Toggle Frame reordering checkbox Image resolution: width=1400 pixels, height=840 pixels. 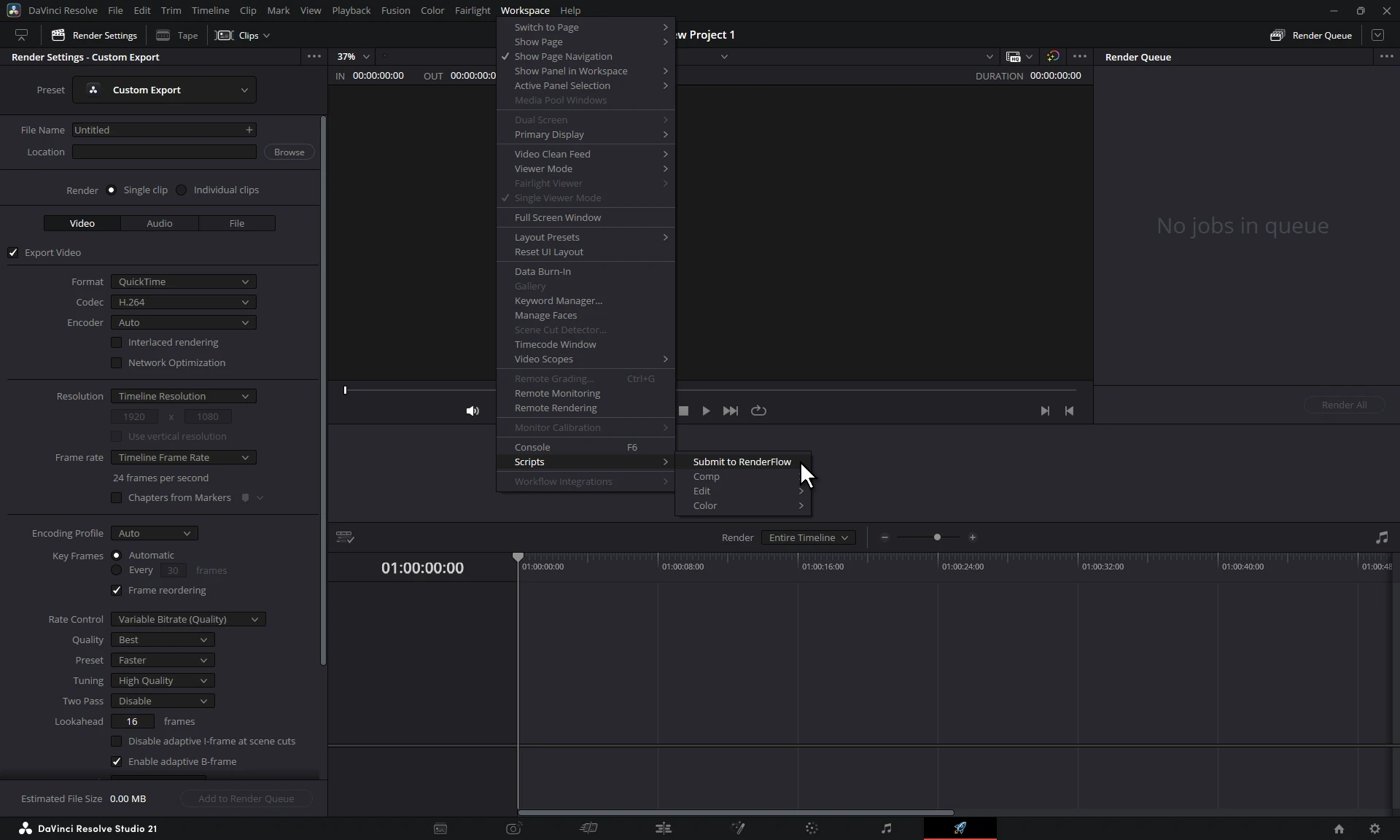click(x=116, y=590)
